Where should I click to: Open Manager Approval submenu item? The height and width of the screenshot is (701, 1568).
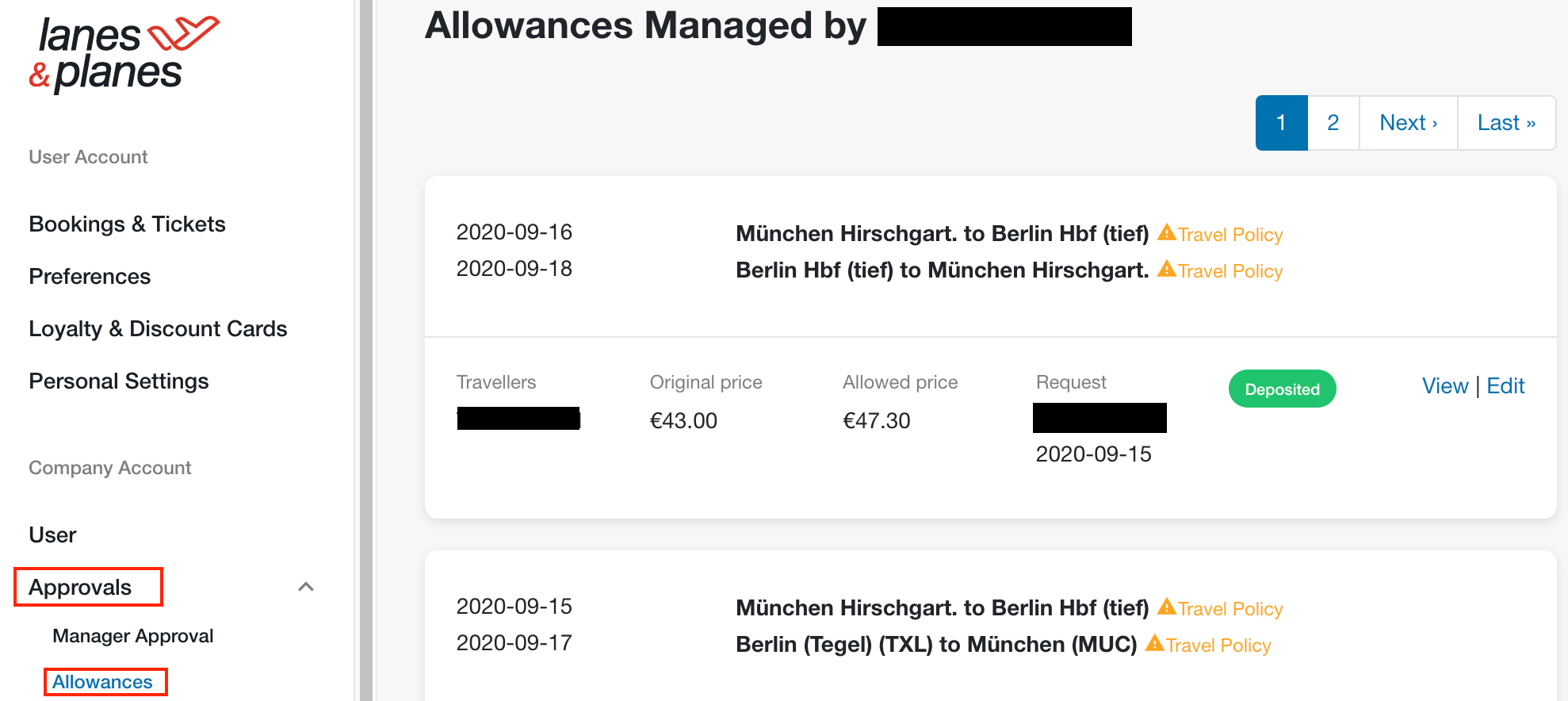coord(132,636)
